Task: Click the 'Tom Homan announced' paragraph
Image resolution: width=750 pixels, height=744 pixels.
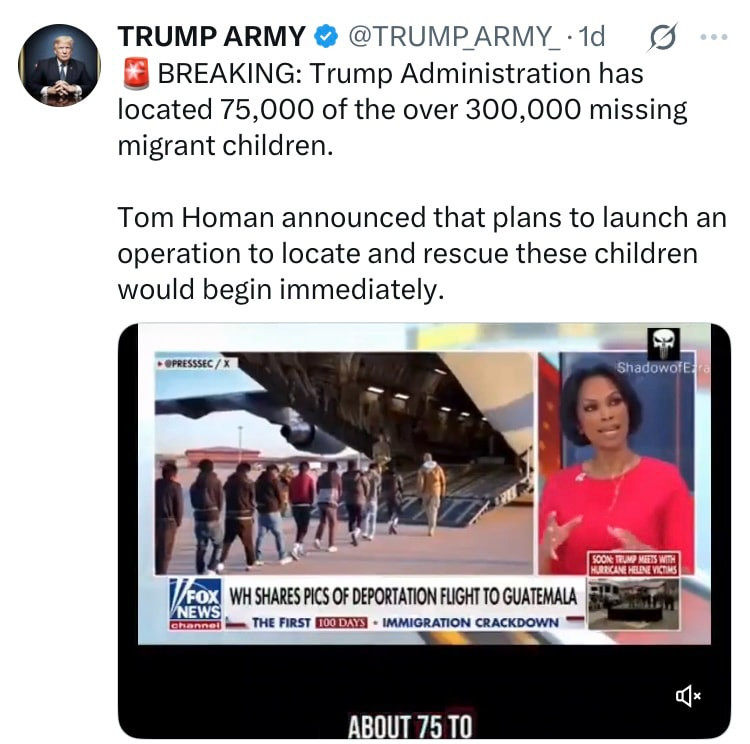Action: (422, 253)
